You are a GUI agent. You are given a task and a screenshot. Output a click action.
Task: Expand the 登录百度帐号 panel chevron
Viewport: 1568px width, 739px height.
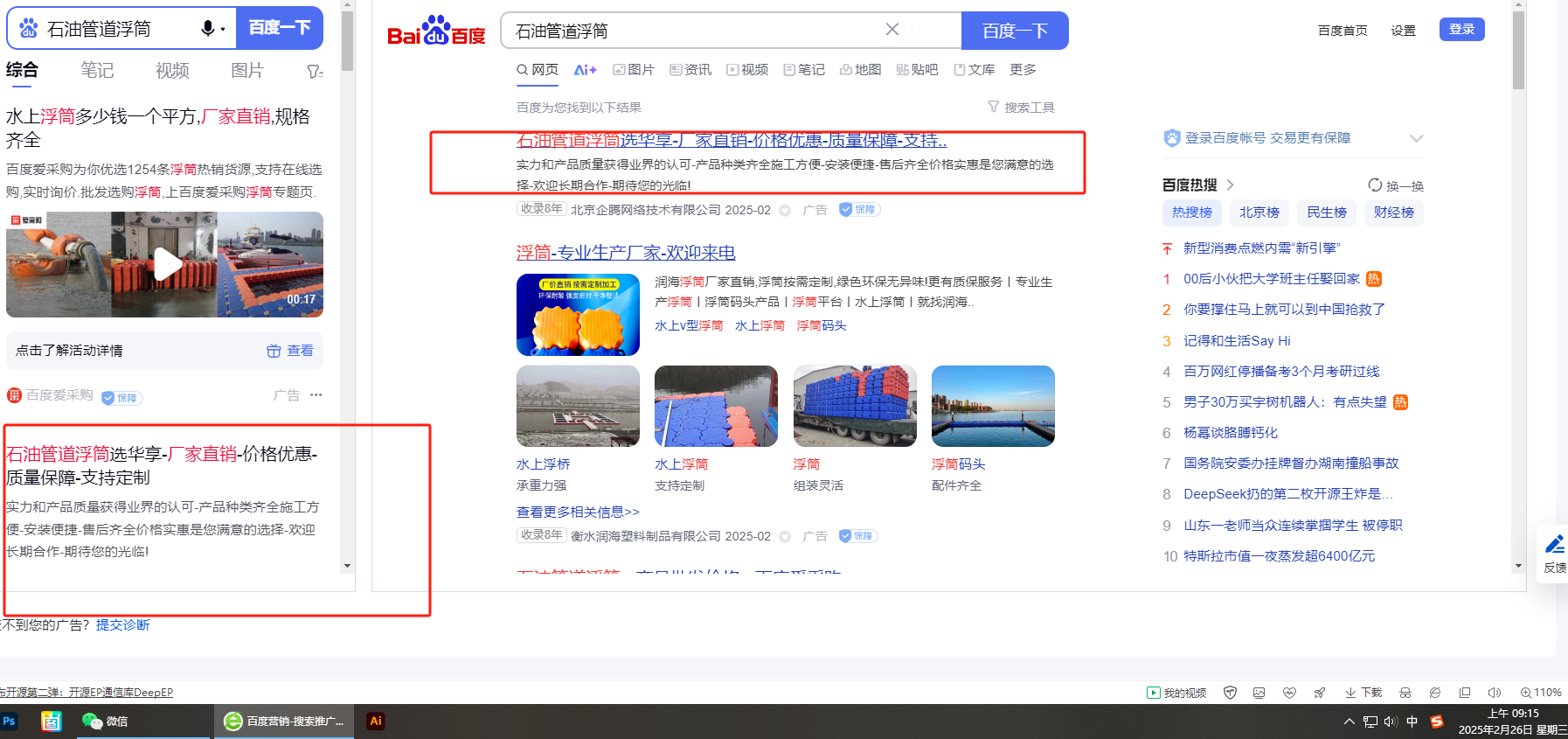coord(1417,138)
